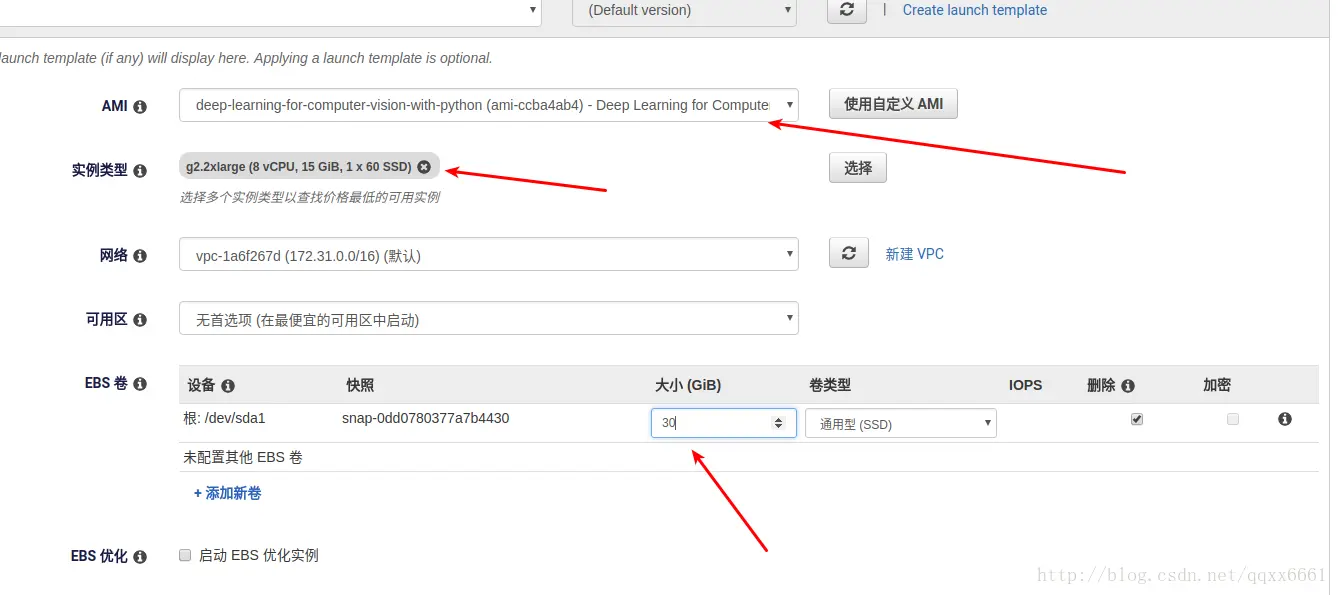Click the info icon next to AMI
1338x595 pixels.
point(140,106)
